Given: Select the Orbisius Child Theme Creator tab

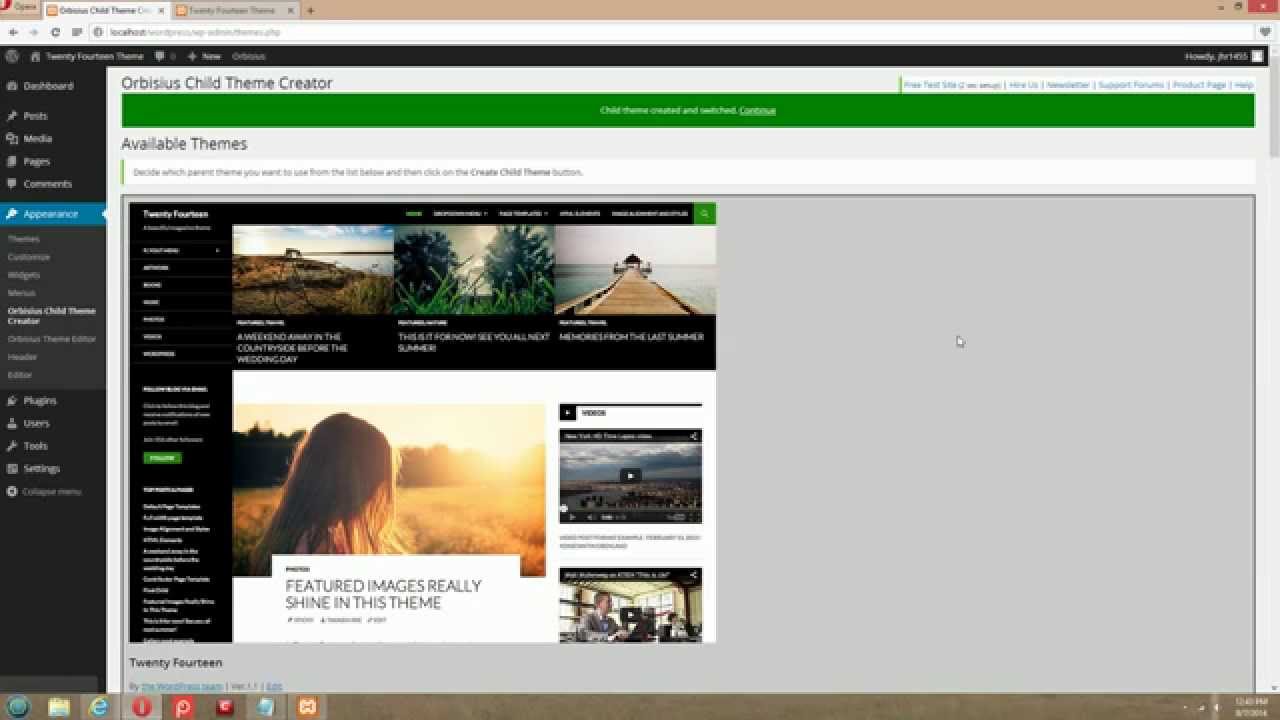Looking at the screenshot, I should coord(107,10).
